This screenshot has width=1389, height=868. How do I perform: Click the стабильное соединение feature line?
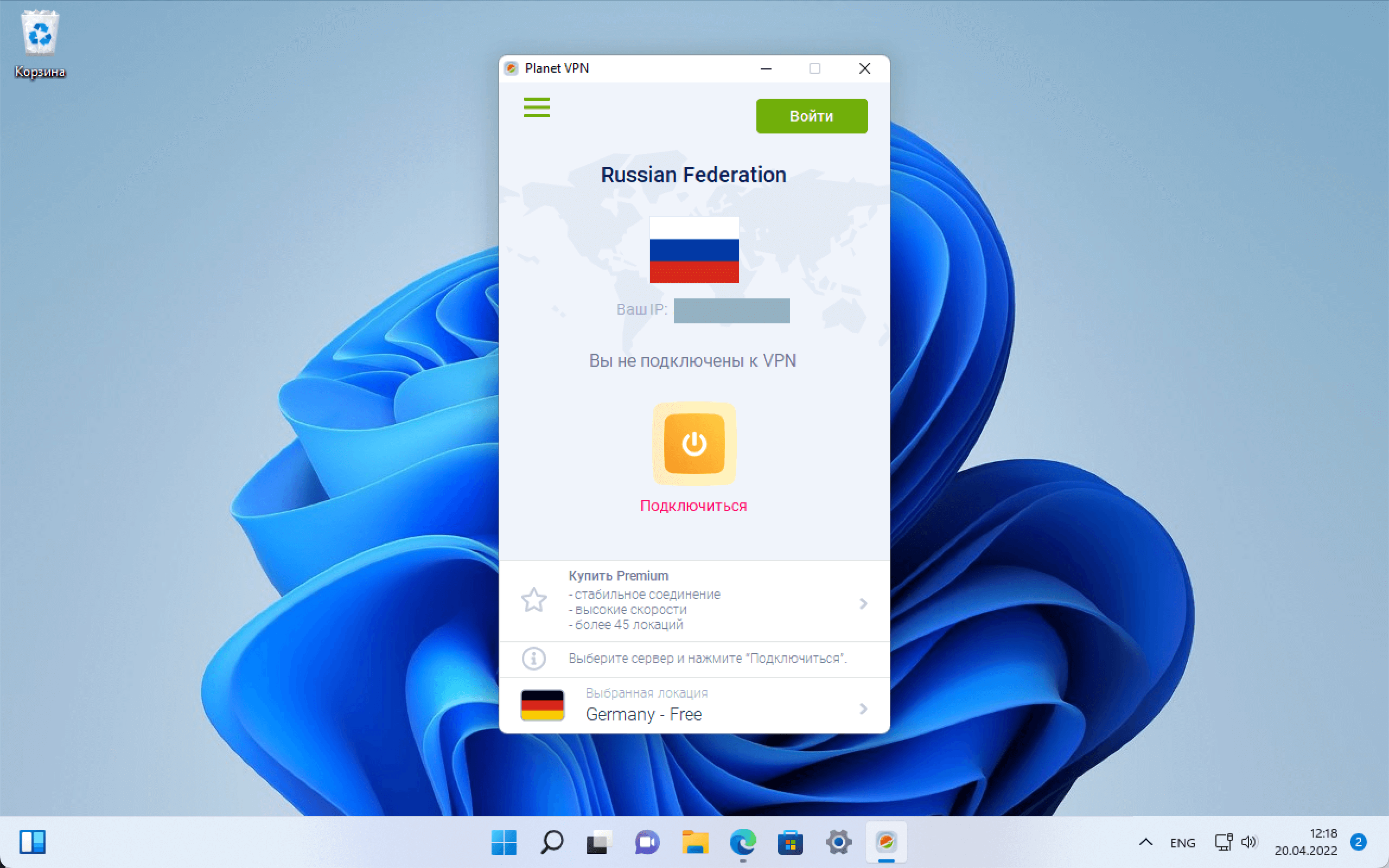coord(644,594)
